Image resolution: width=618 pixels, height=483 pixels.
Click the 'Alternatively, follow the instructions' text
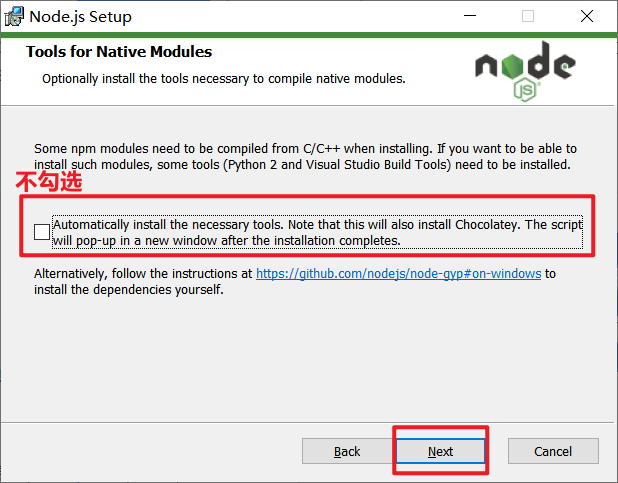(x=143, y=274)
